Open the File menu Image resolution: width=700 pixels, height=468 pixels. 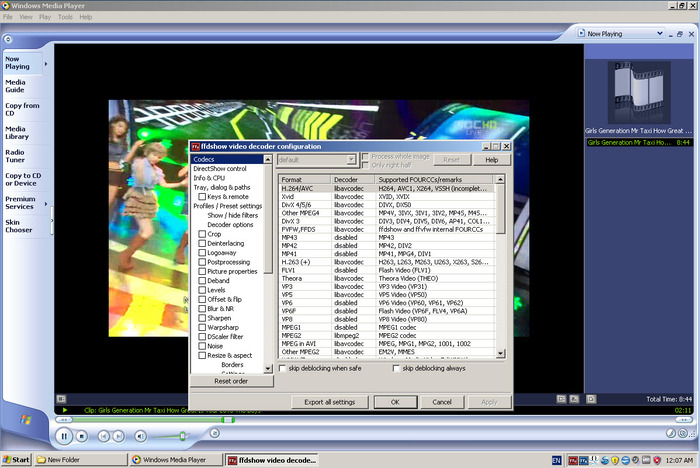(8, 17)
